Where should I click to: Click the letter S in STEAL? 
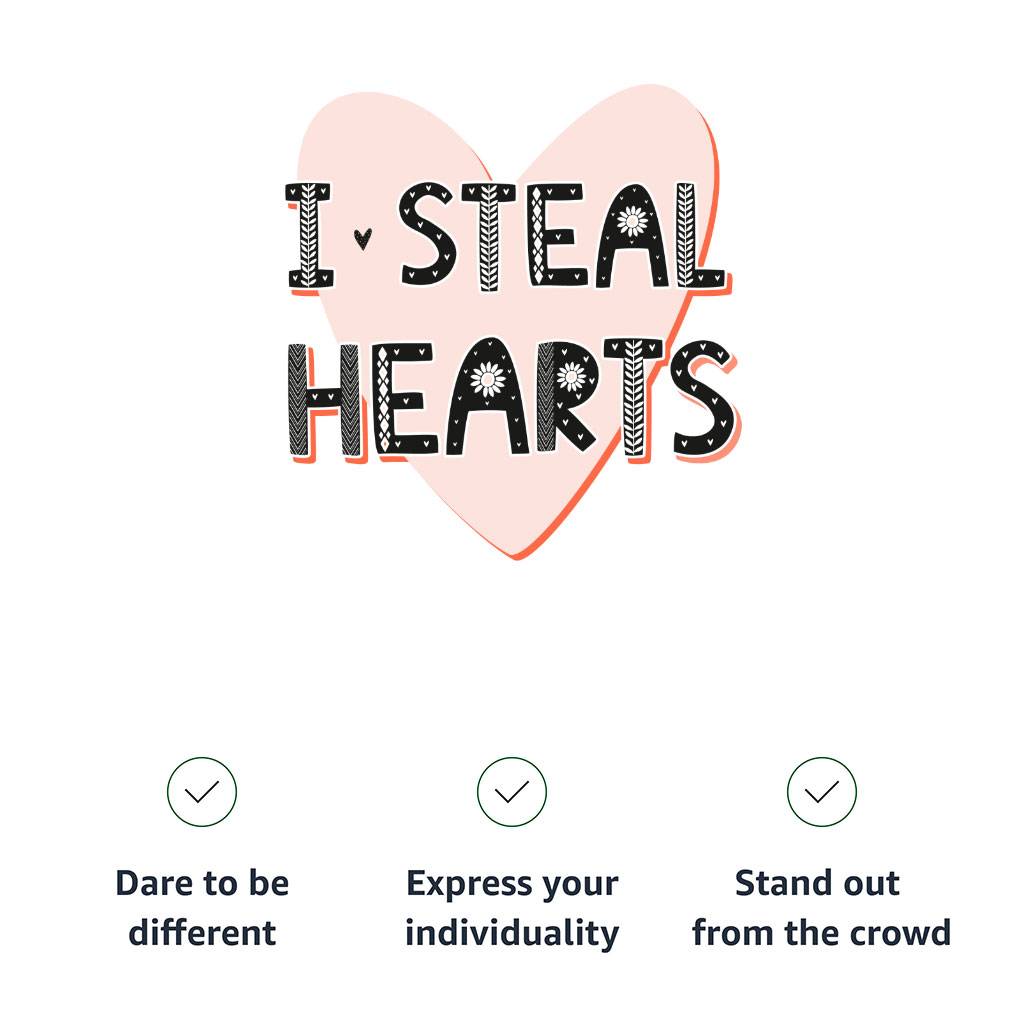(x=430, y=236)
